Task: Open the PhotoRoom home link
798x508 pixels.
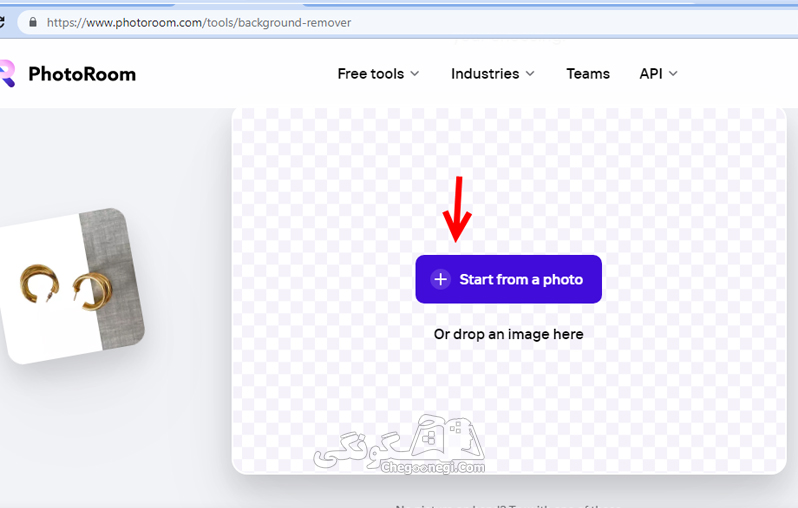Action: coord(82,74)
